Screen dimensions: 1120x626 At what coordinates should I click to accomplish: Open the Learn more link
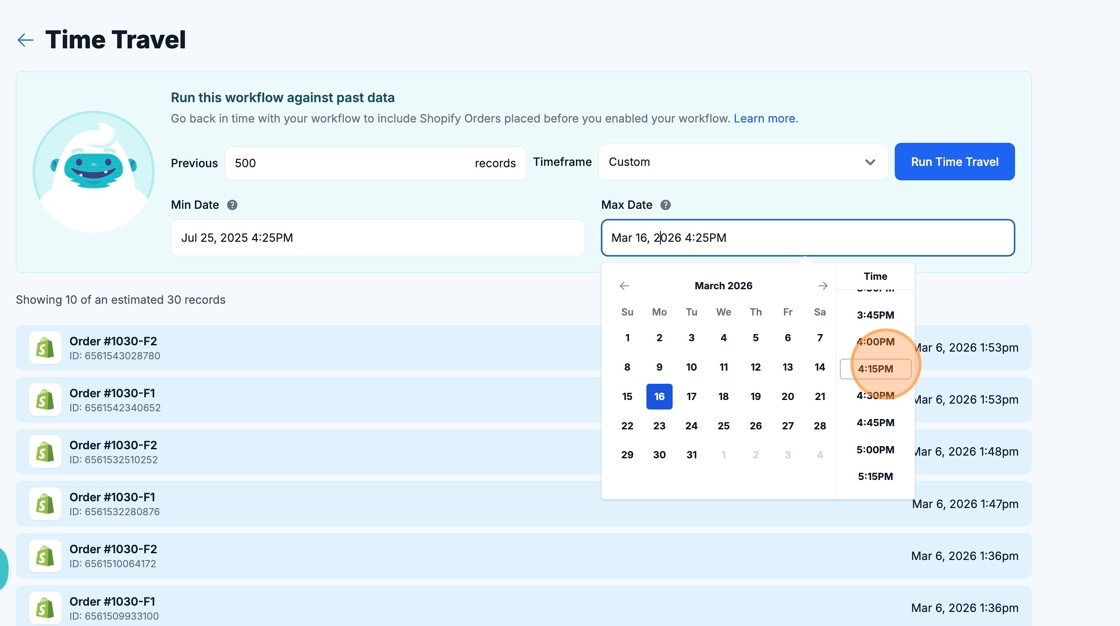[x=764, y=118]
